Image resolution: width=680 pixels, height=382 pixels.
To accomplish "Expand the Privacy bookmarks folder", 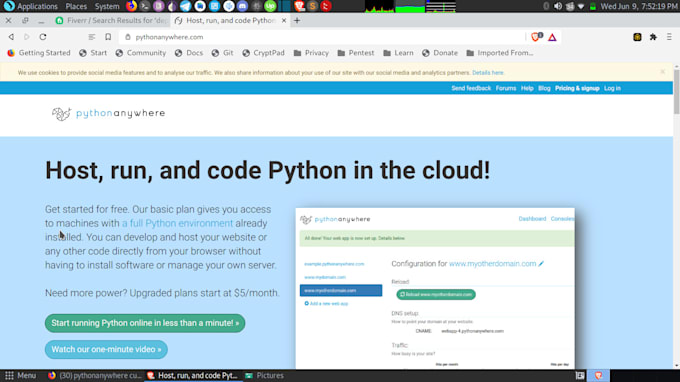I will 311,53.
